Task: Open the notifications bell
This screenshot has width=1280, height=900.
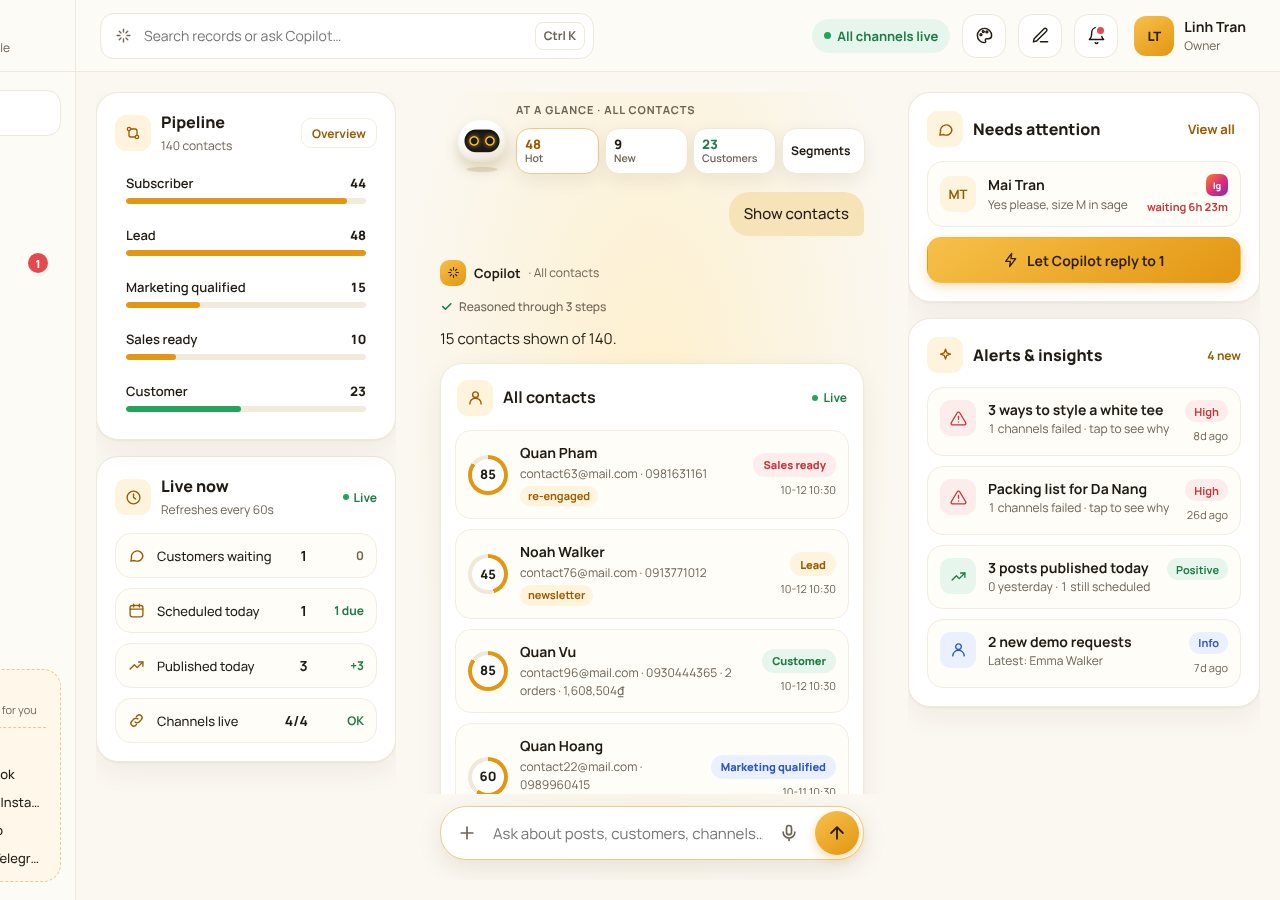Action: 1096,36
